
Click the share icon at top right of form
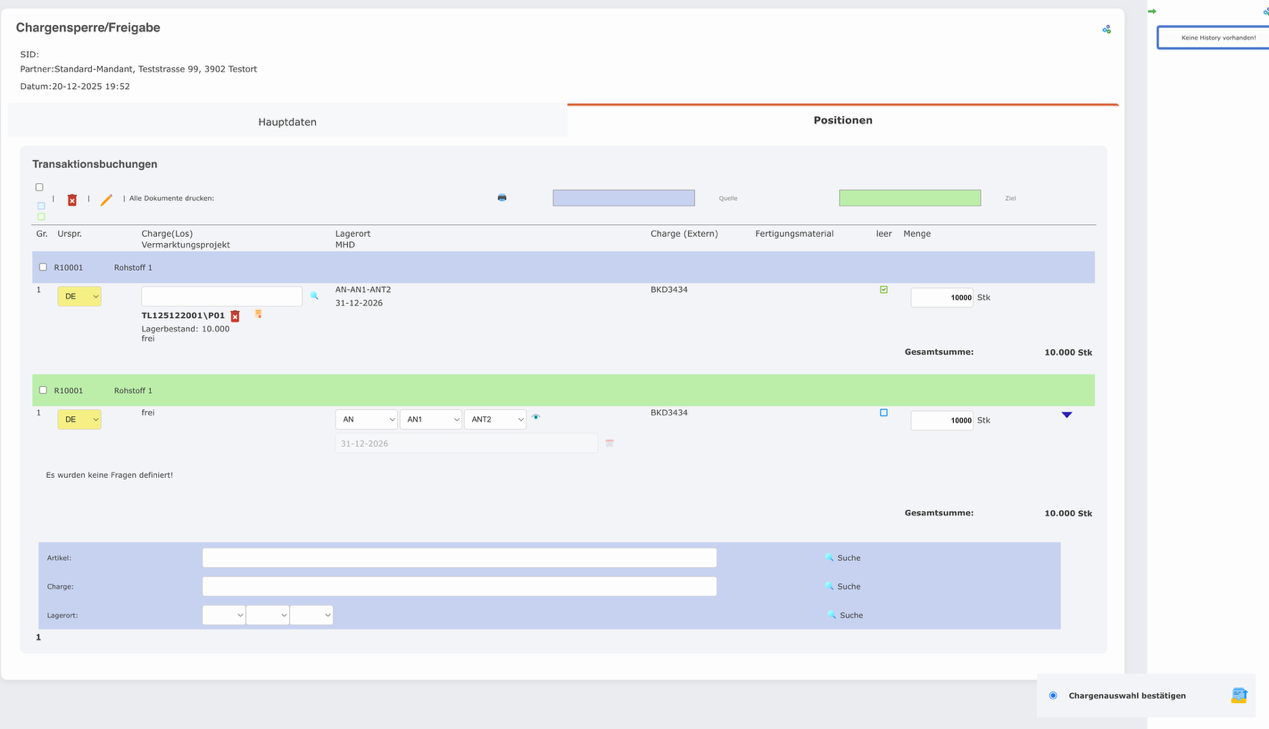point(1106,29)
